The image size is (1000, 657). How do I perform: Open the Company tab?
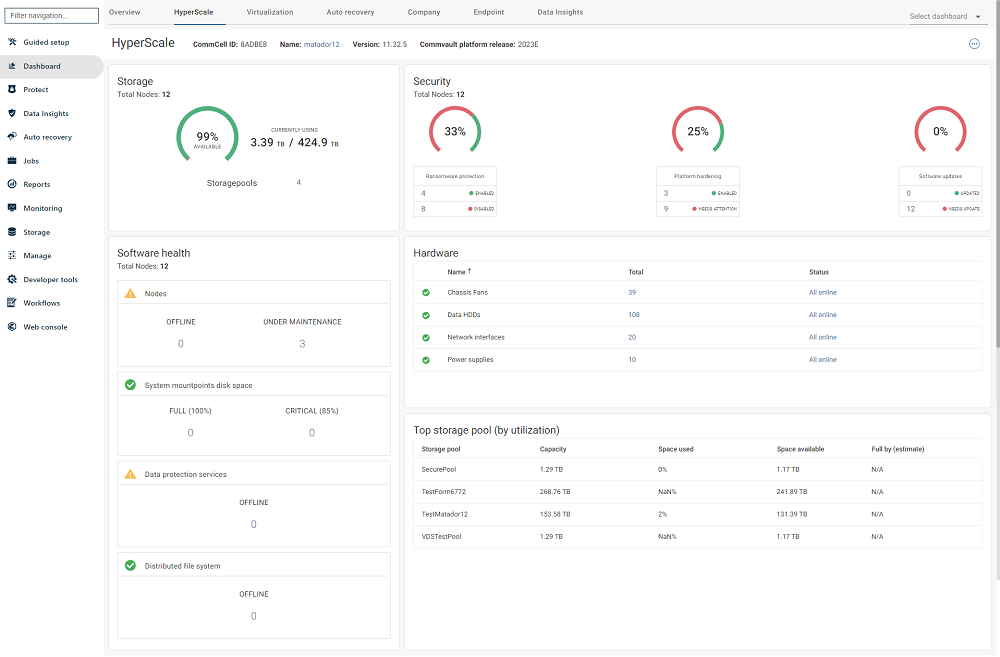click(x=423, y=12)
